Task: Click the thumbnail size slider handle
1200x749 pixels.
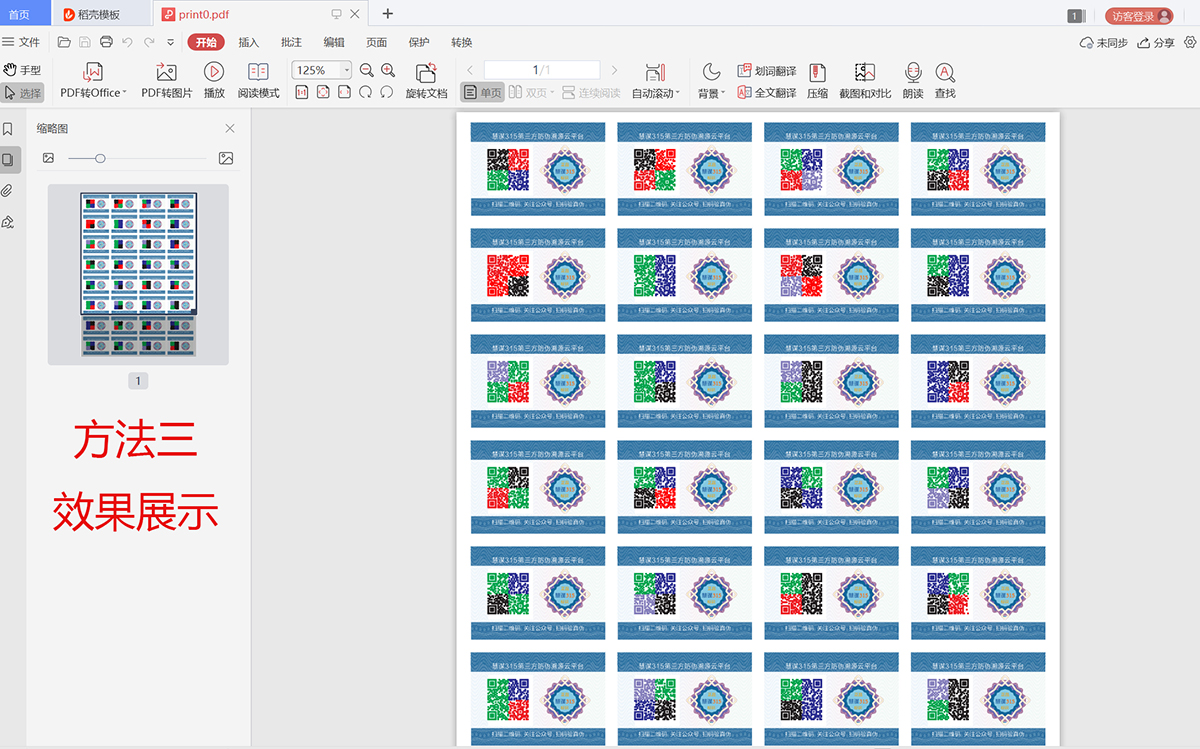Action: (x=100, y=158)
